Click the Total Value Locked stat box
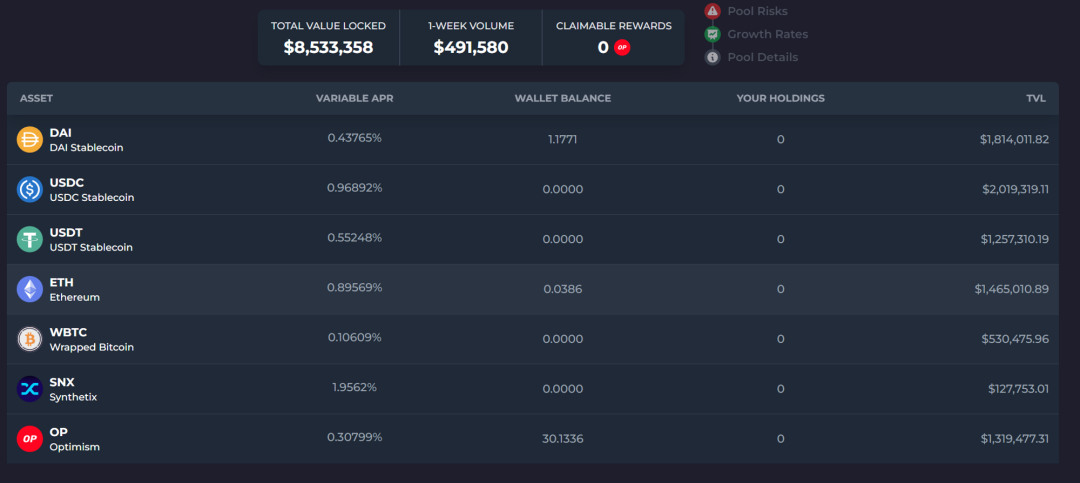The image size is (1080, 483). tap(328, 37)
